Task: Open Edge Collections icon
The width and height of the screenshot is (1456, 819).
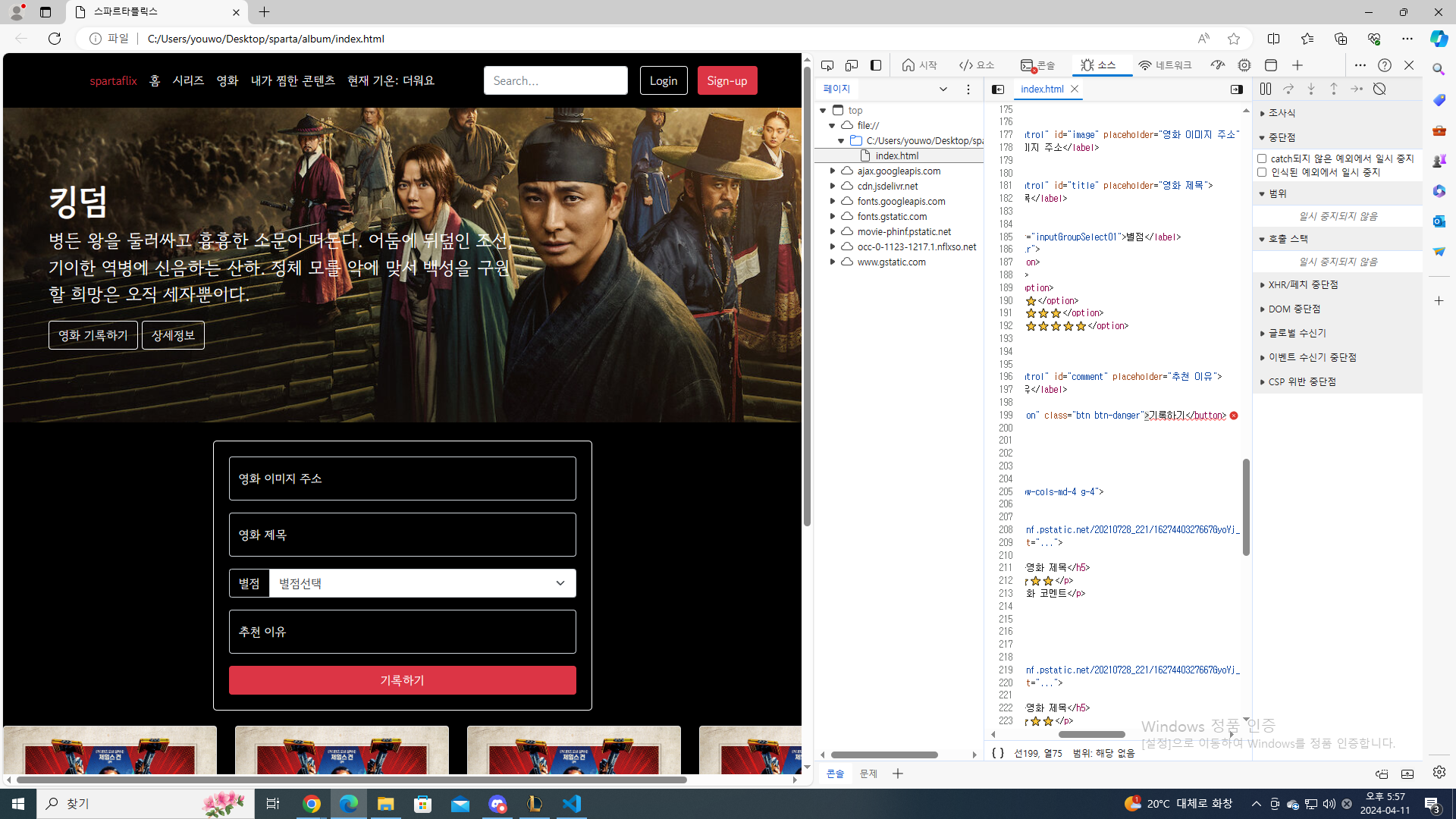Action: click(x=1341, y=39)
